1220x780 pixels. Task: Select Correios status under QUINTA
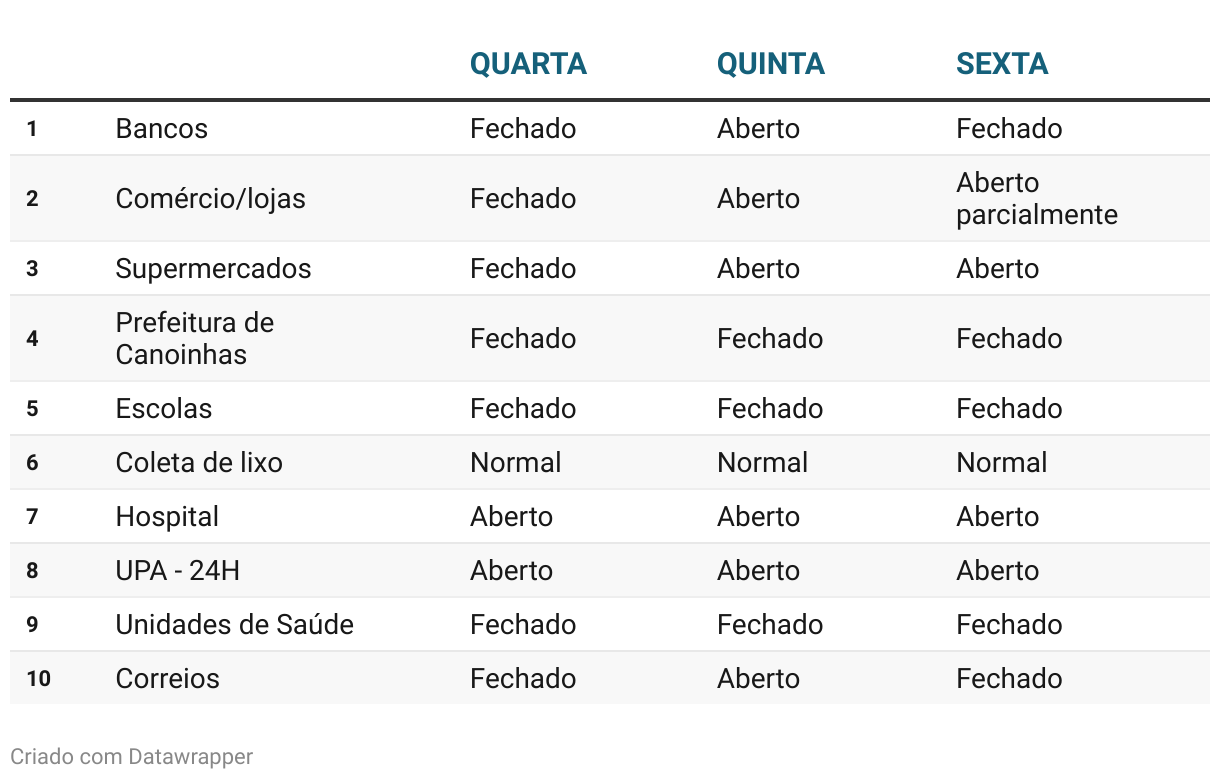click(758, 679)
